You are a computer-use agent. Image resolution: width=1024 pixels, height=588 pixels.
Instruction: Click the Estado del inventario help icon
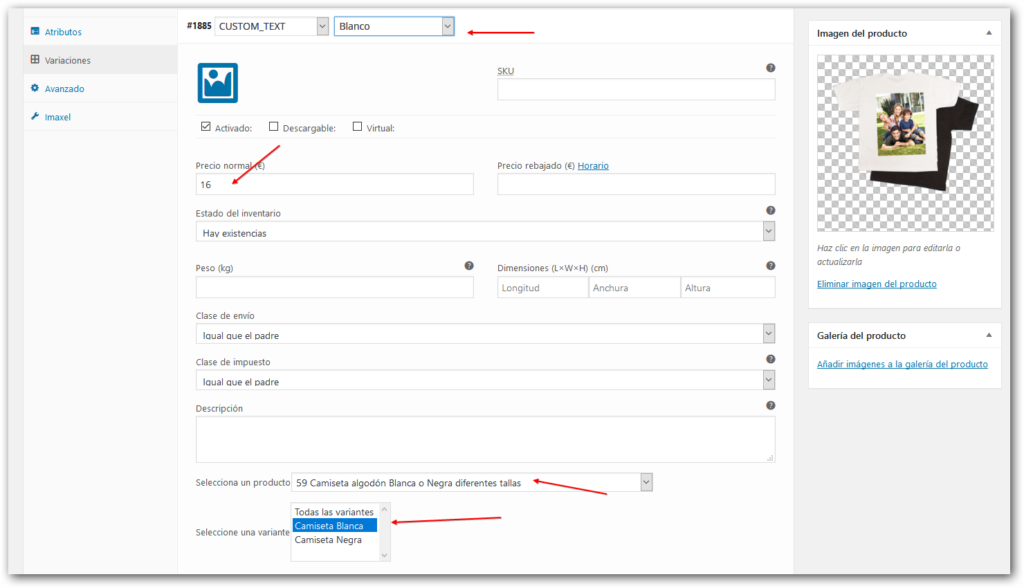[x=771, y=210]
